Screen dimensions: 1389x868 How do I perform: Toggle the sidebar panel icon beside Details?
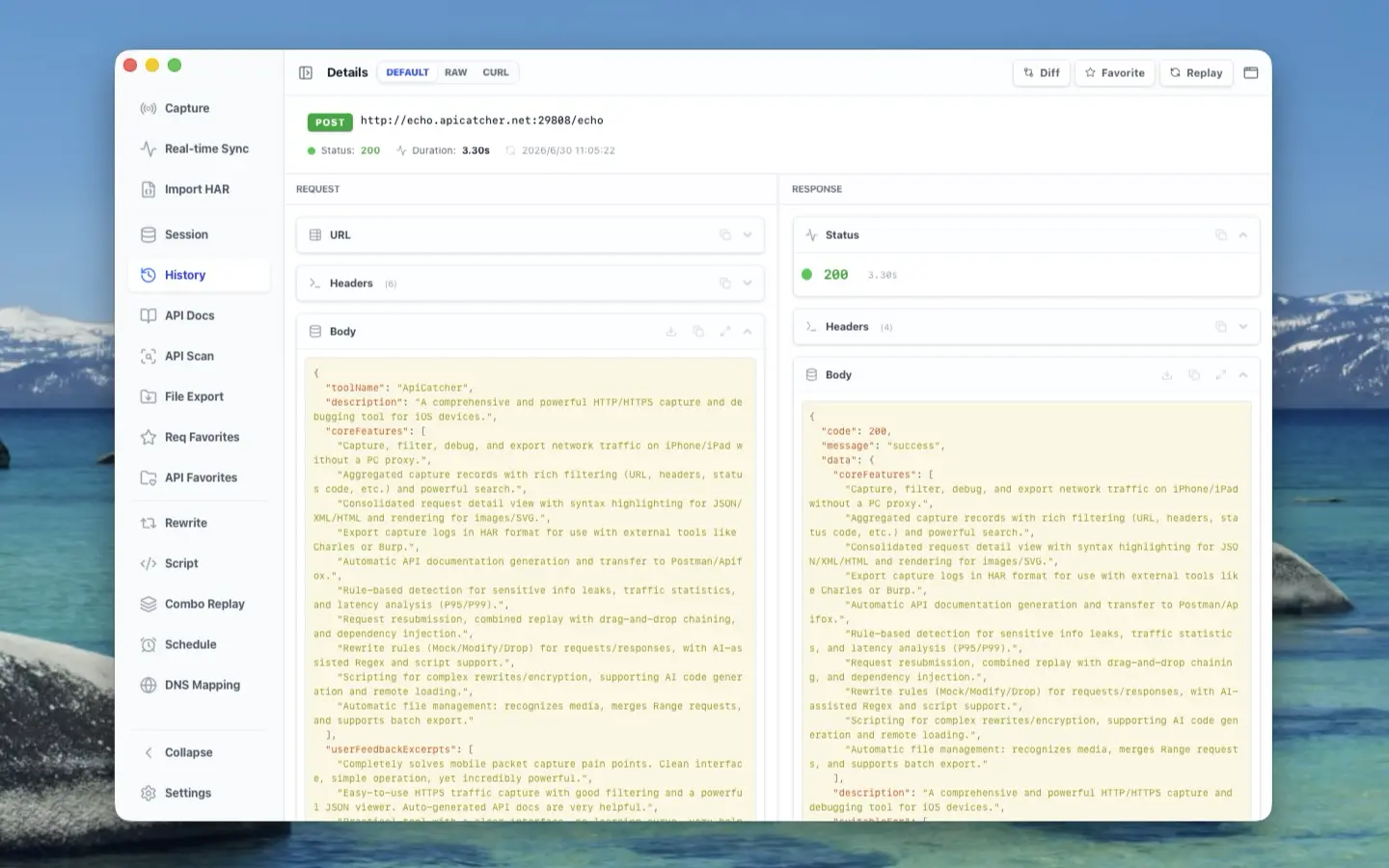pos(306,72)
